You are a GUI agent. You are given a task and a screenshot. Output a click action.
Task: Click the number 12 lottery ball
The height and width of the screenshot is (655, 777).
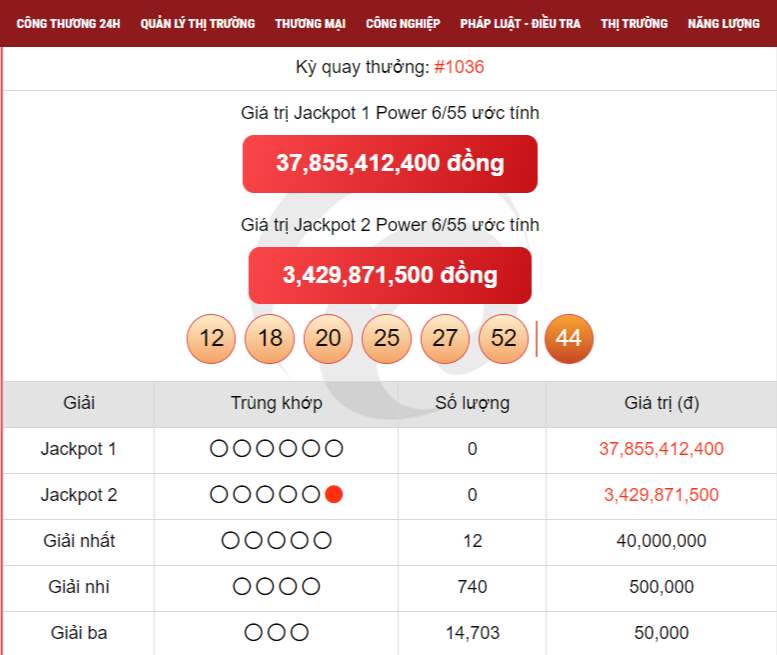pos(212,339)
